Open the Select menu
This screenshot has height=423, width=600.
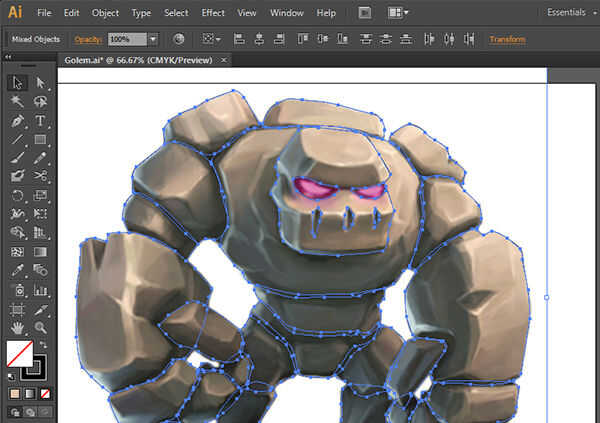pyautogui.click(x=176, y=13)
